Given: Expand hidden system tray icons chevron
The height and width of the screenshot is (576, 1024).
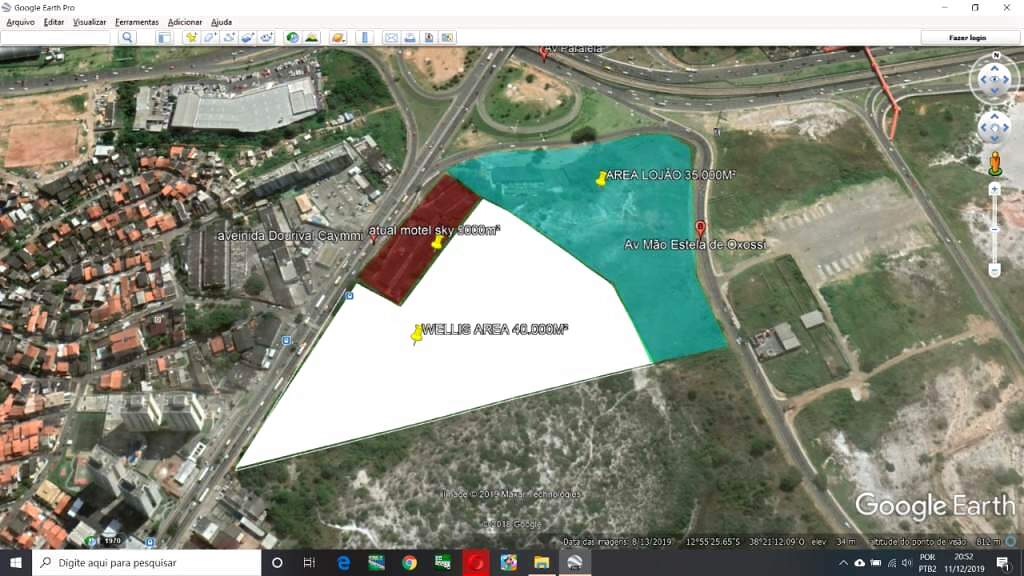Looking at the screenshot, I should tap(843, 563).
